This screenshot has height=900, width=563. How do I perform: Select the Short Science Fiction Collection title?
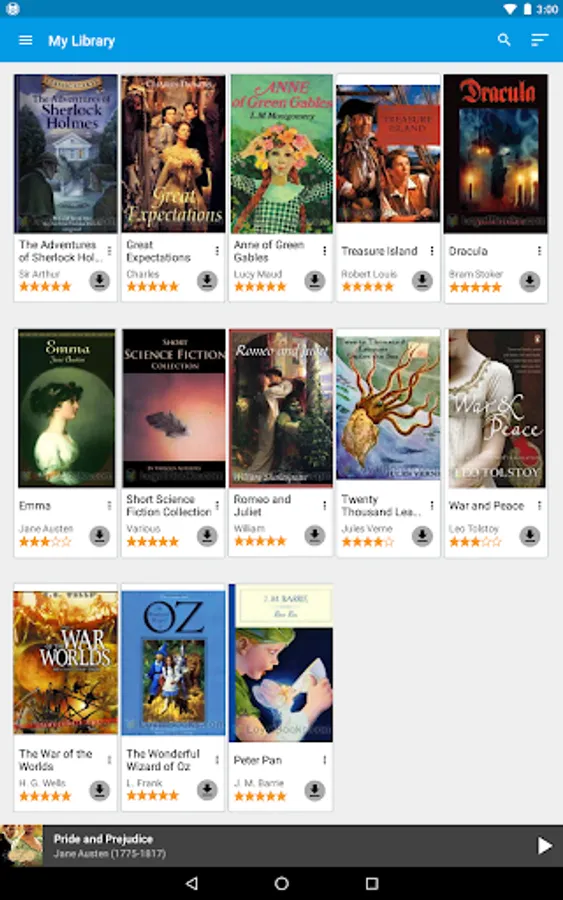pos(169,506)
